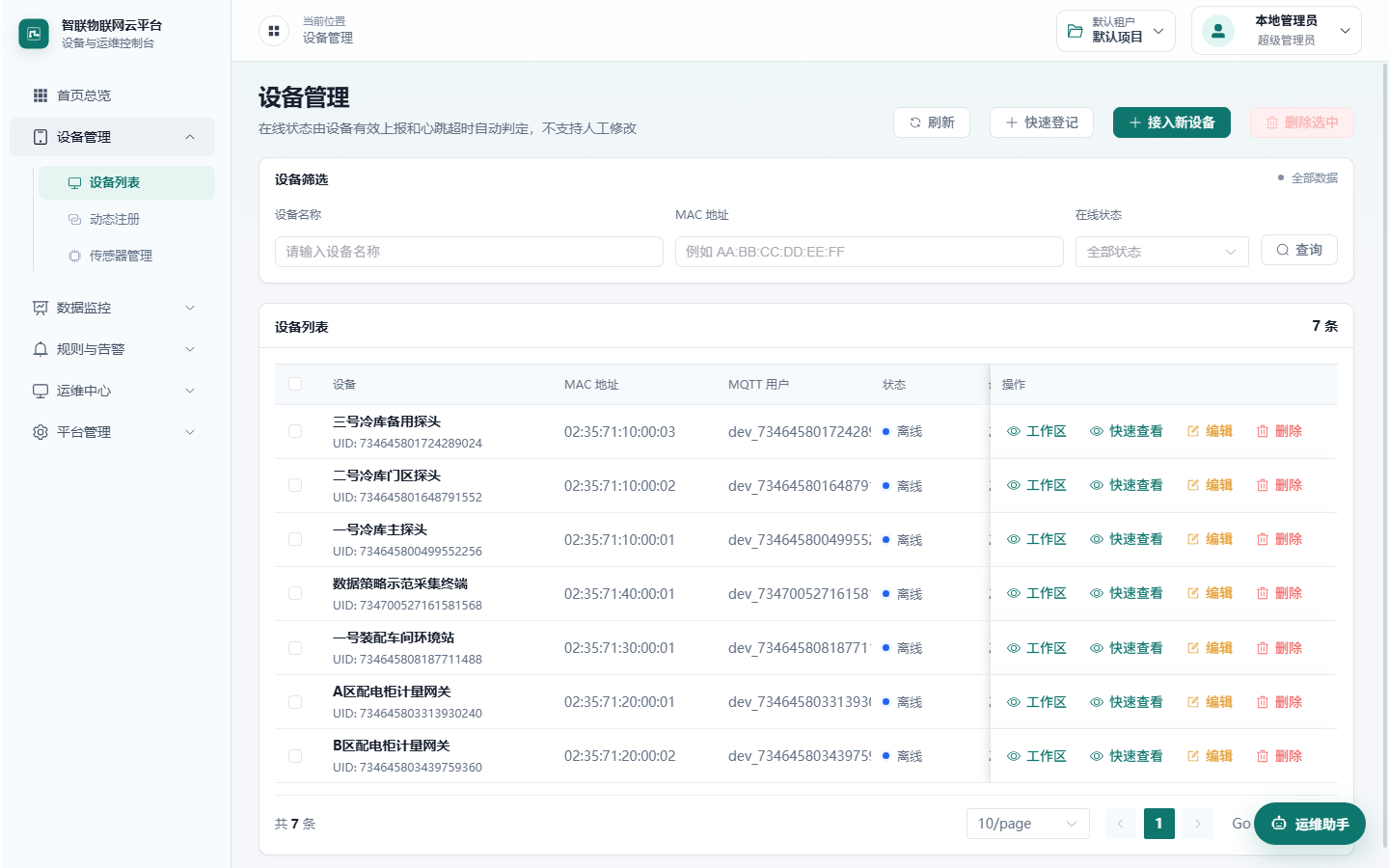This screenshot has width=1389, height=868.
Task: Expand the 平台管理 sidebar group
Action: pyautogui.click(x=112, y=432)
